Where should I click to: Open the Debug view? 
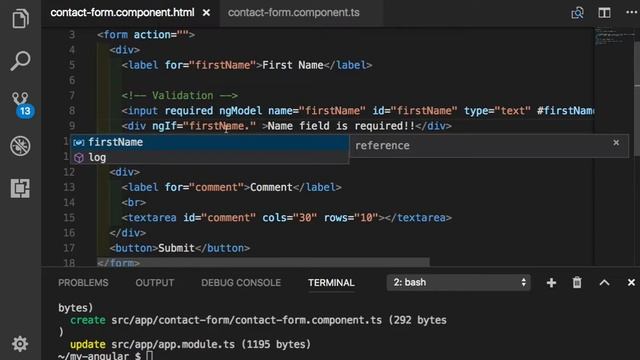pyautogui.click(x=20, y=146)
